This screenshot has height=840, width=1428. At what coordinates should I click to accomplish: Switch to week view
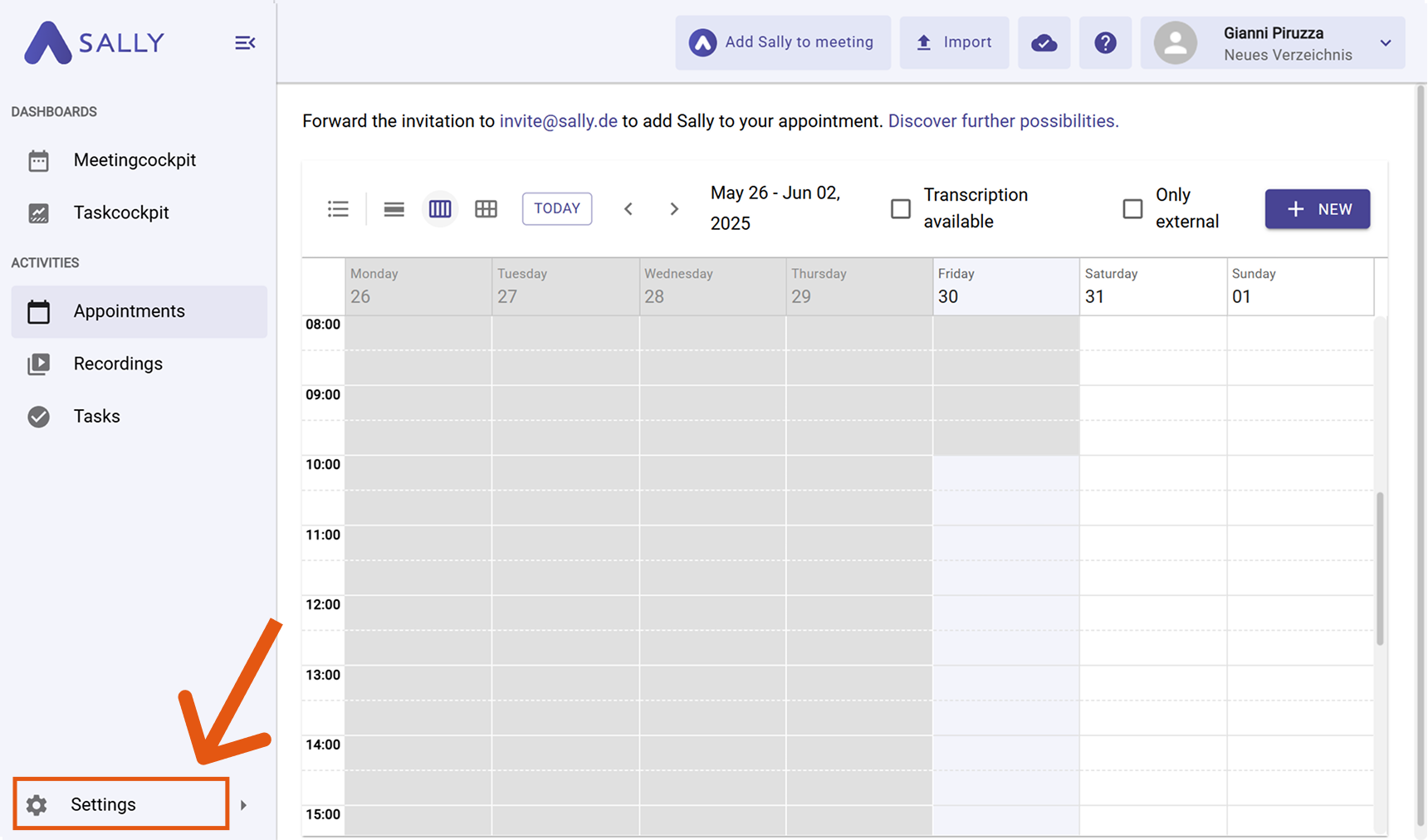(440, 208)
